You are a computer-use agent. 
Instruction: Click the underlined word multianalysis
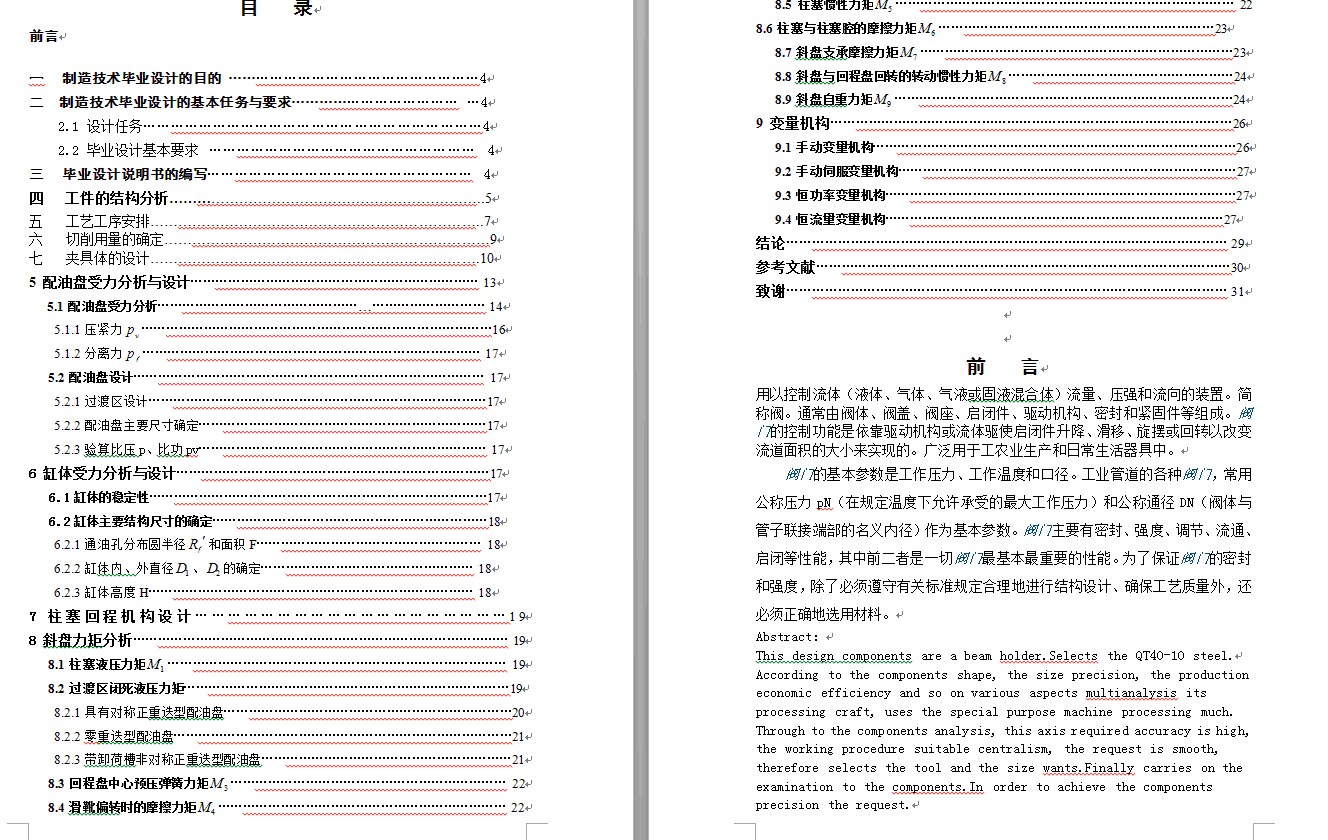click(1132, 693)
